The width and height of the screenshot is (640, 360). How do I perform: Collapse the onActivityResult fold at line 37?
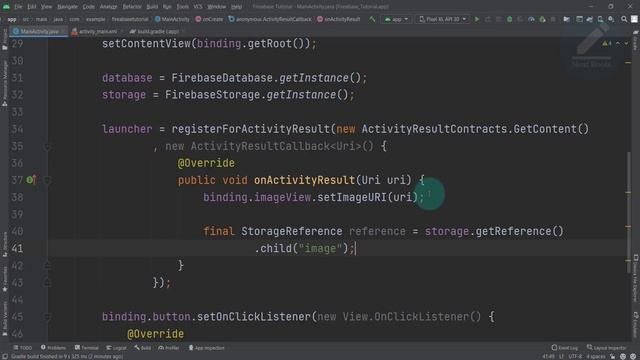[x=47, y=180]
